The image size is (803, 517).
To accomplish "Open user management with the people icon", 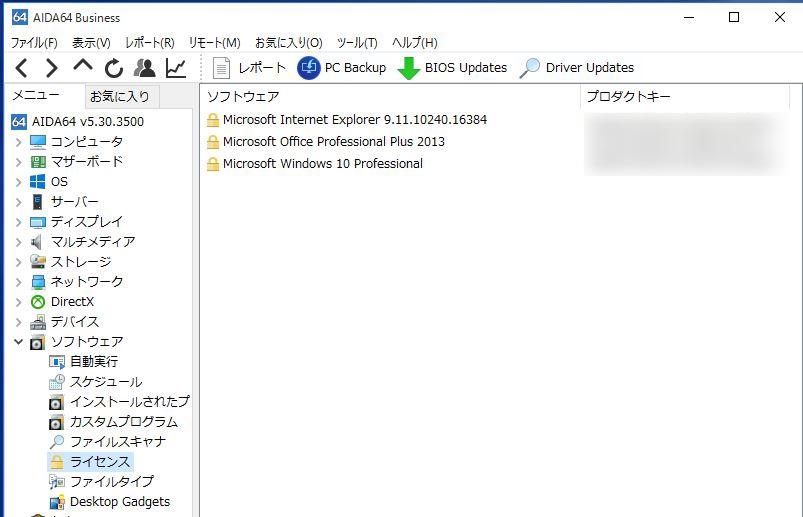I will pos(144,68).
